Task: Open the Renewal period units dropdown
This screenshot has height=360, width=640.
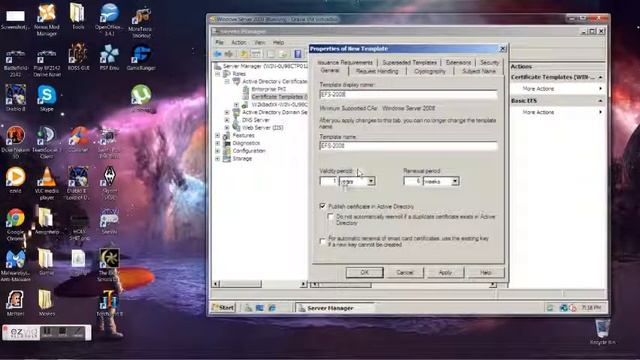Action: pyautogui.click(x=455, y=181)
